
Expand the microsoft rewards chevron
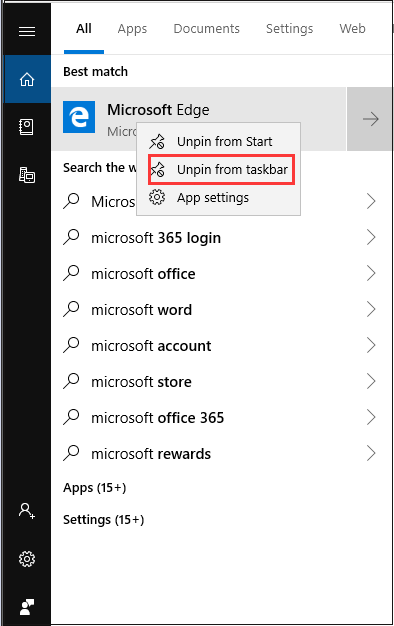pos(371,454)
